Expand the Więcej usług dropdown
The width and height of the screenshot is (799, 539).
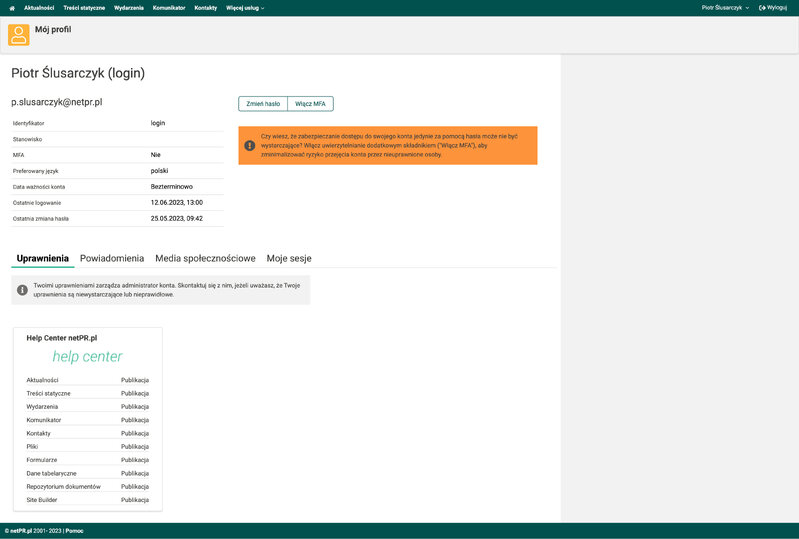pos(245,8)
